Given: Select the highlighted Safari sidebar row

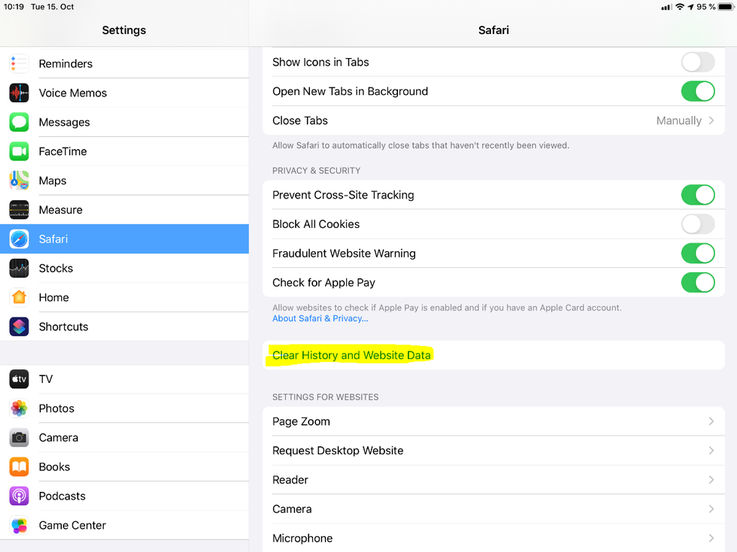Looking at the screenshot, I should (124, 239).
